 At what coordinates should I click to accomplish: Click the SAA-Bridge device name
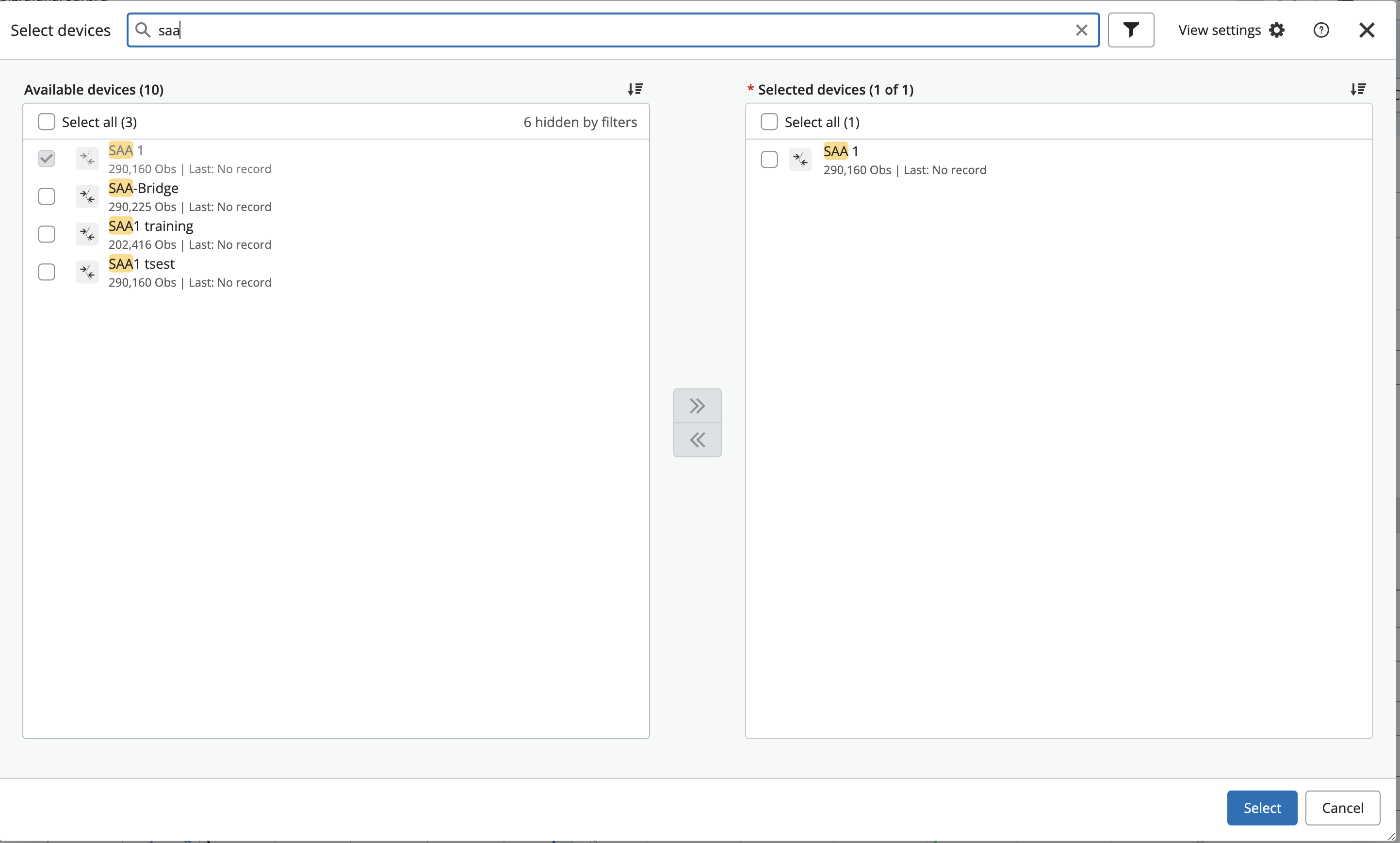(143, 188)
